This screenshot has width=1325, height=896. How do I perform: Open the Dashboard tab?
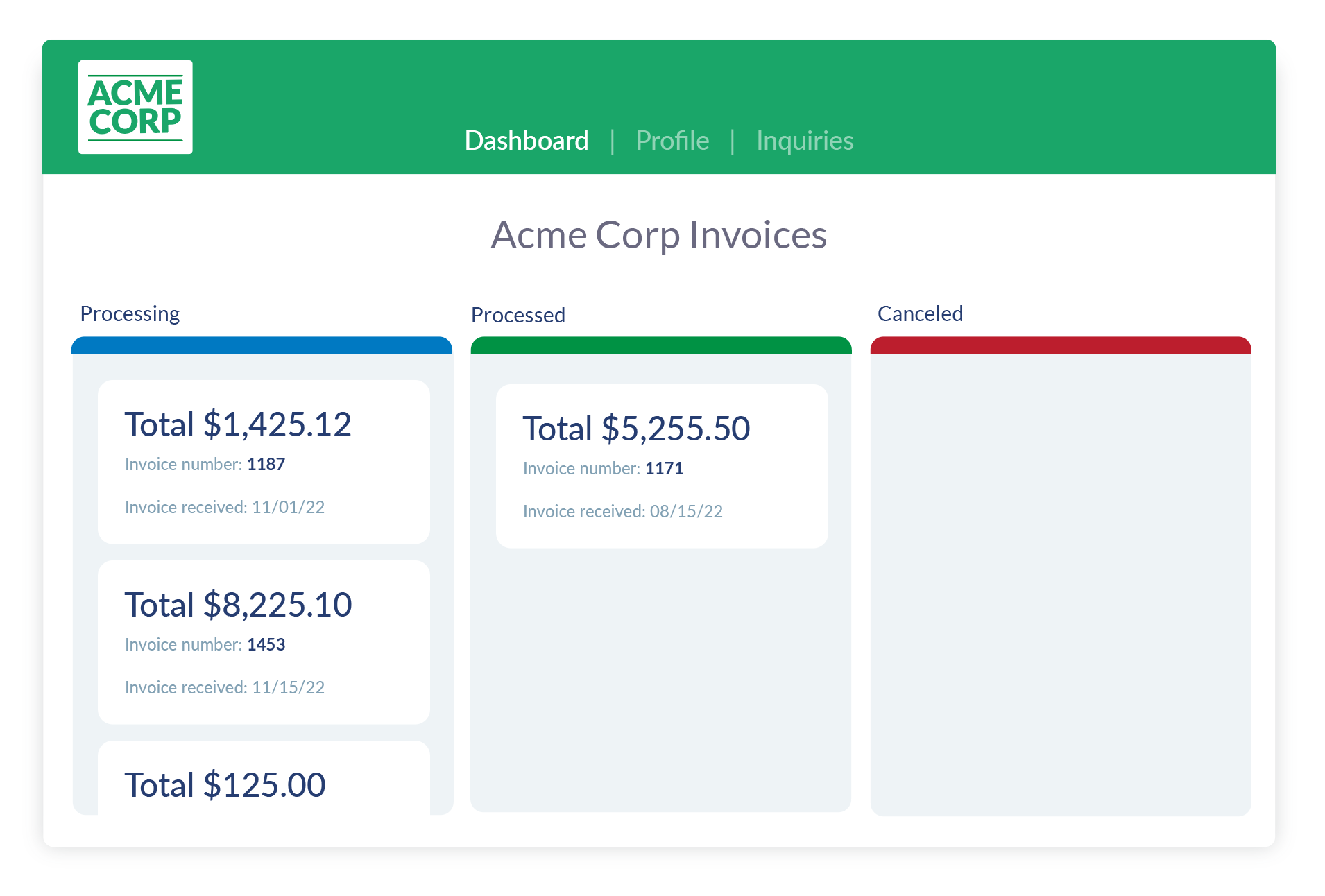pyautogui.click(x=526, y=141)
